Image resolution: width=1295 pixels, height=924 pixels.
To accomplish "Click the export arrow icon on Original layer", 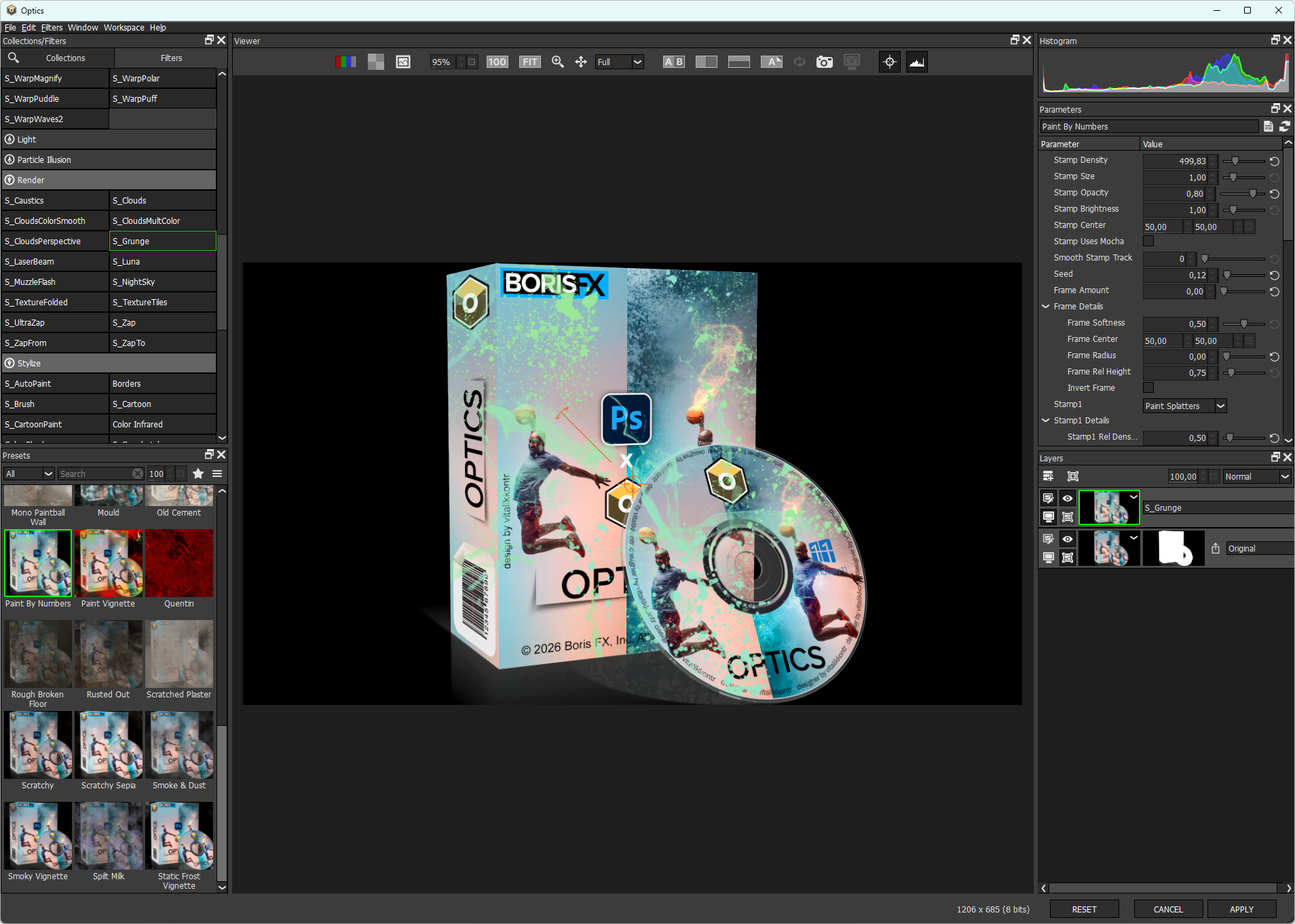I will (x=1216, y=548).
